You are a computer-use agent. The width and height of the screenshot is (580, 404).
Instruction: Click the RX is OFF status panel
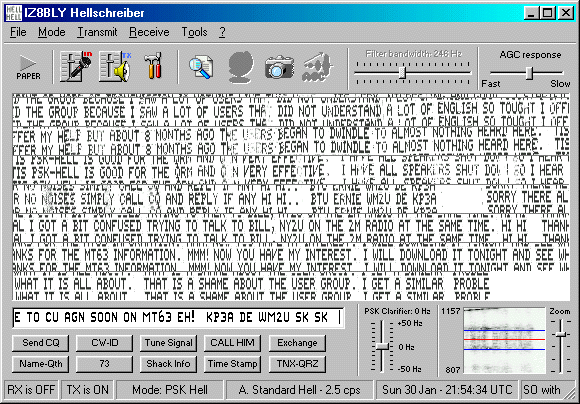click(x=31, y=390)
